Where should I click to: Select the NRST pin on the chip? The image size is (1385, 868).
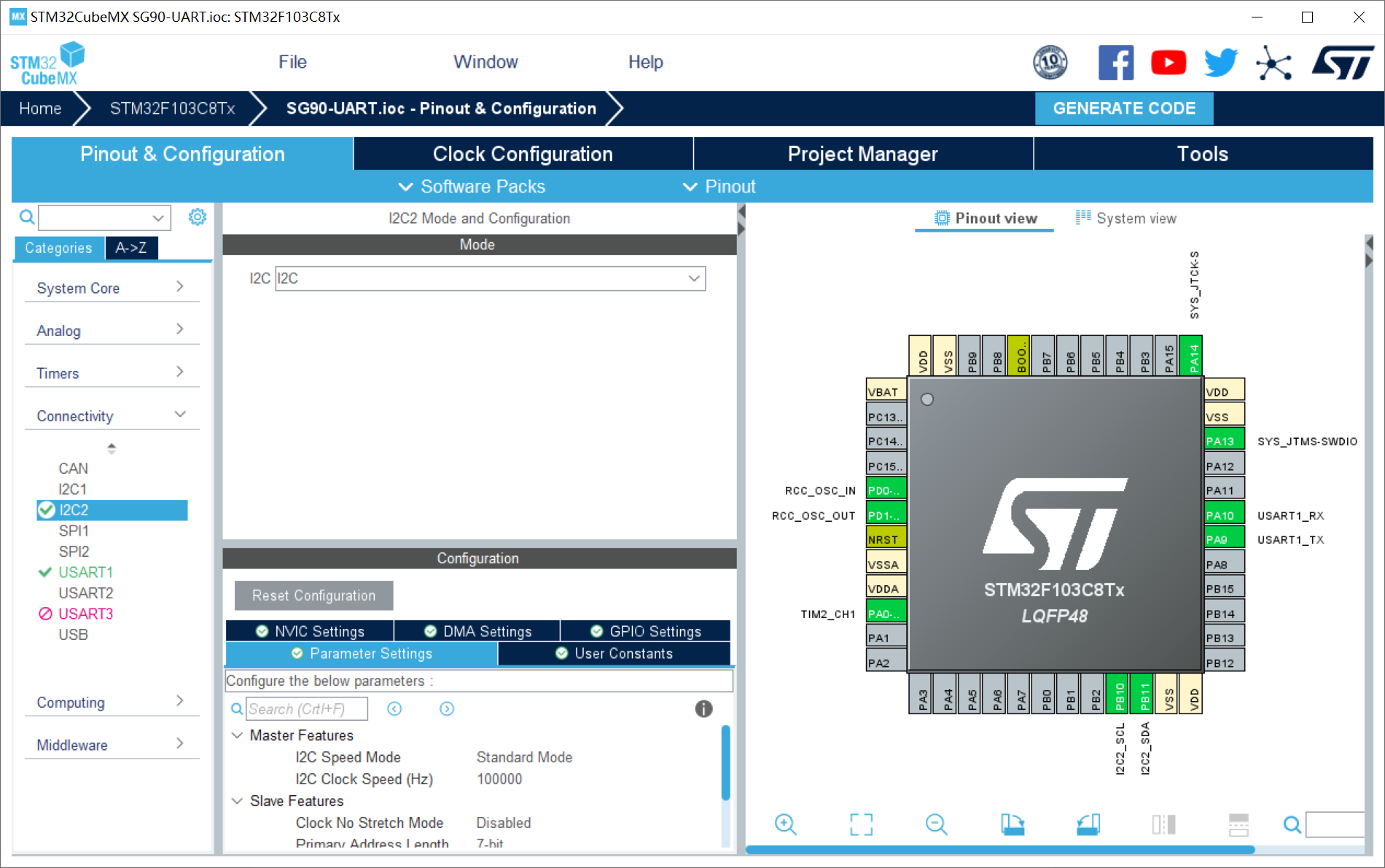(x=886, y=539)
